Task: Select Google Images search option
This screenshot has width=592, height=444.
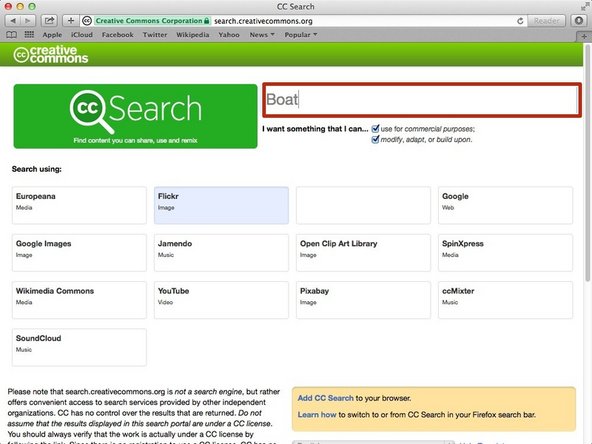Action: 79,253
